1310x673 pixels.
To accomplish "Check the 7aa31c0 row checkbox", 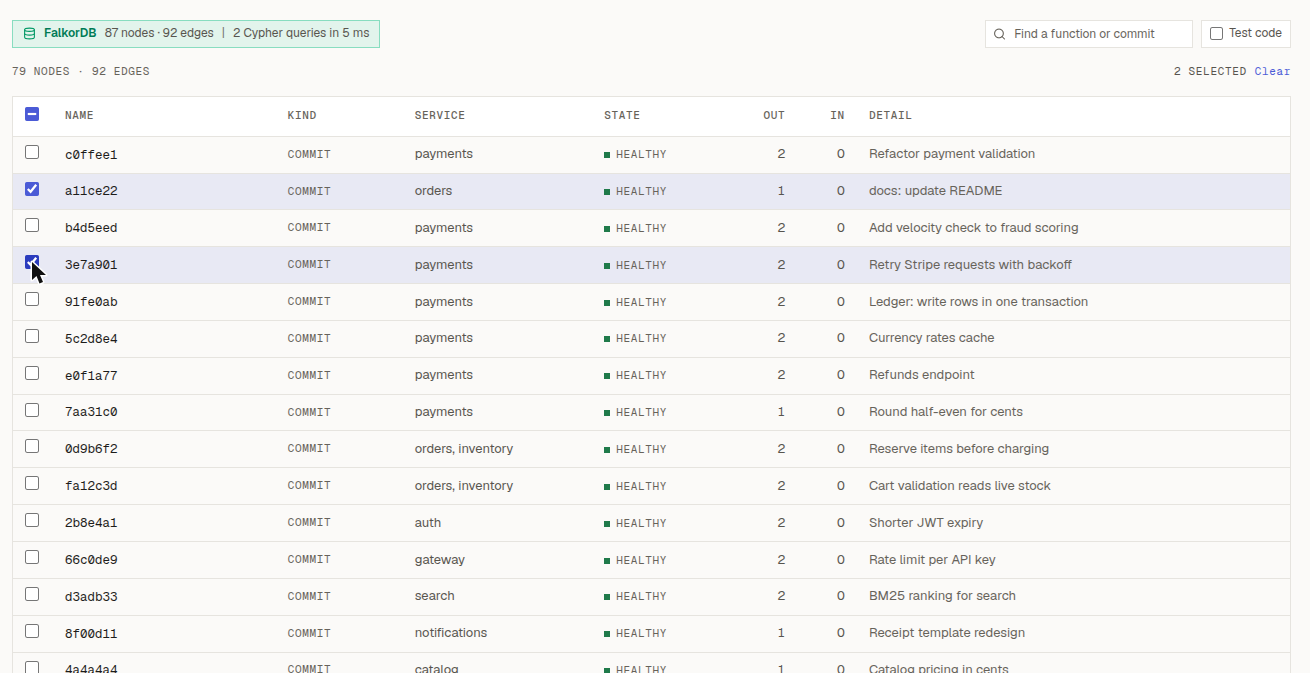I will (32, 410).
